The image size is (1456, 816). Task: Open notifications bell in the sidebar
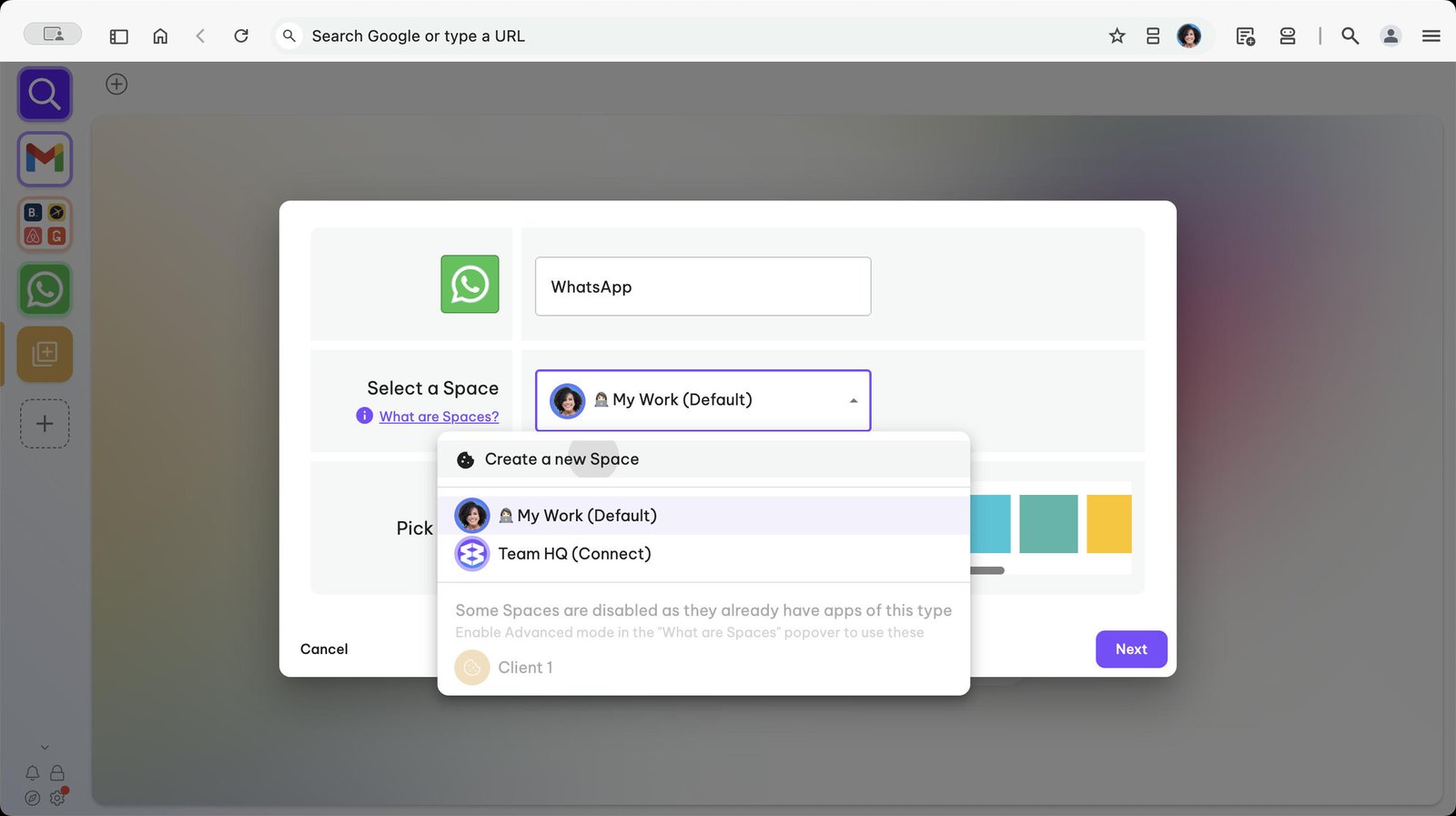[x=33, y=773]
